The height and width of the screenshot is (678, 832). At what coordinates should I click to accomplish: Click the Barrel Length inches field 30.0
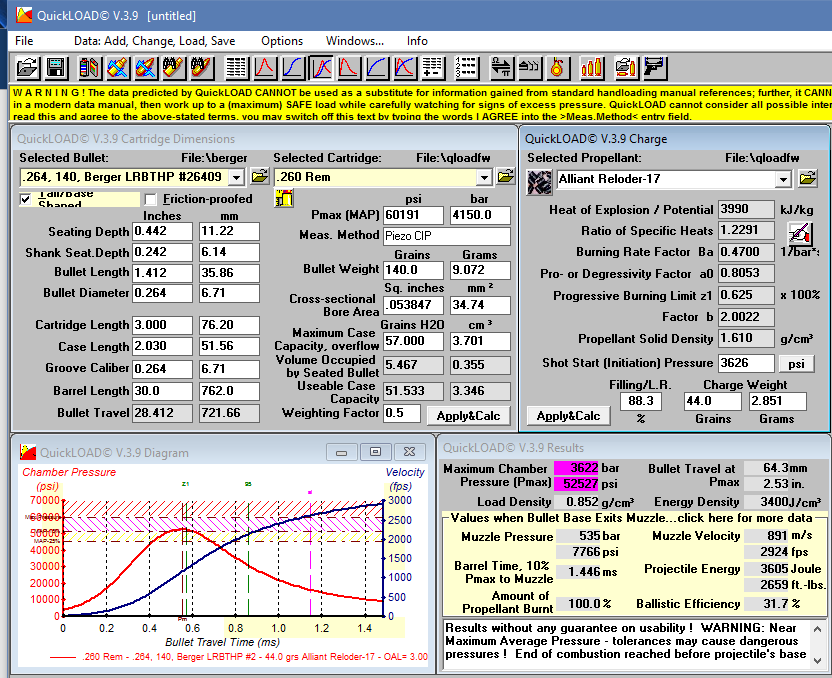coord(162,391)
